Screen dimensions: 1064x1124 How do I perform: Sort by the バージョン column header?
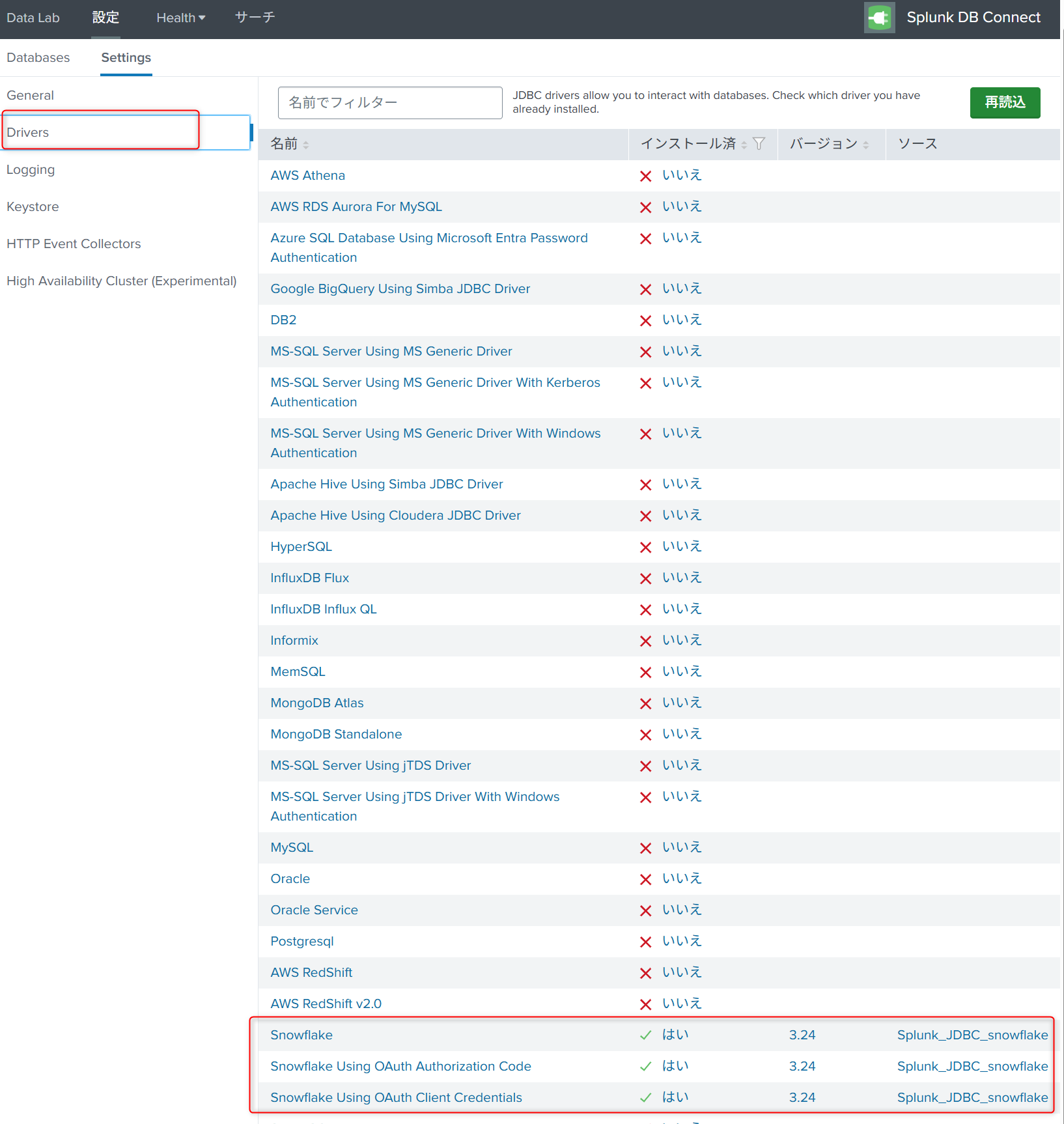click(823, 144)
